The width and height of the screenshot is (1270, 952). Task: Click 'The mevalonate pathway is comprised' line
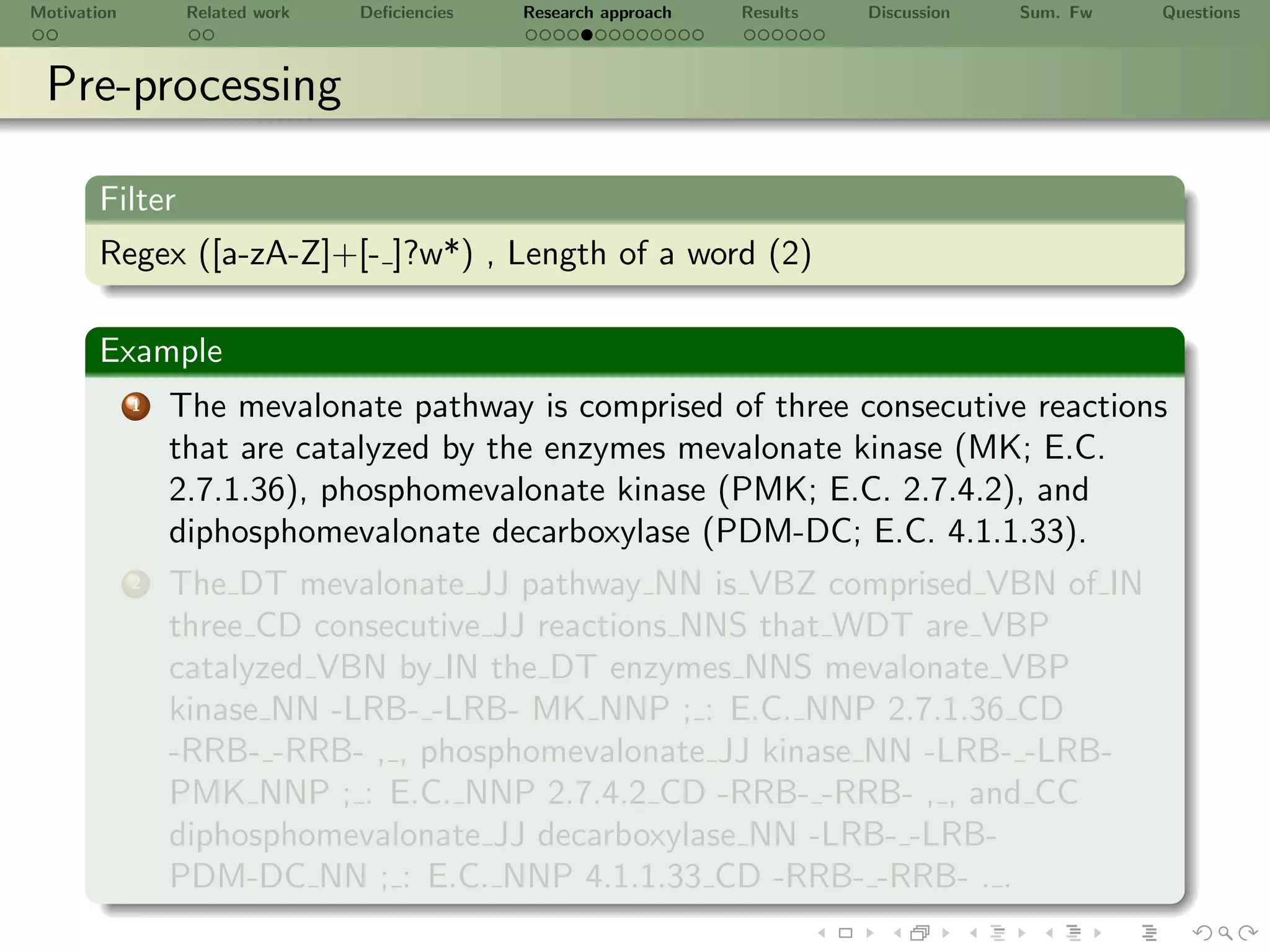click(x=668, y=407)
